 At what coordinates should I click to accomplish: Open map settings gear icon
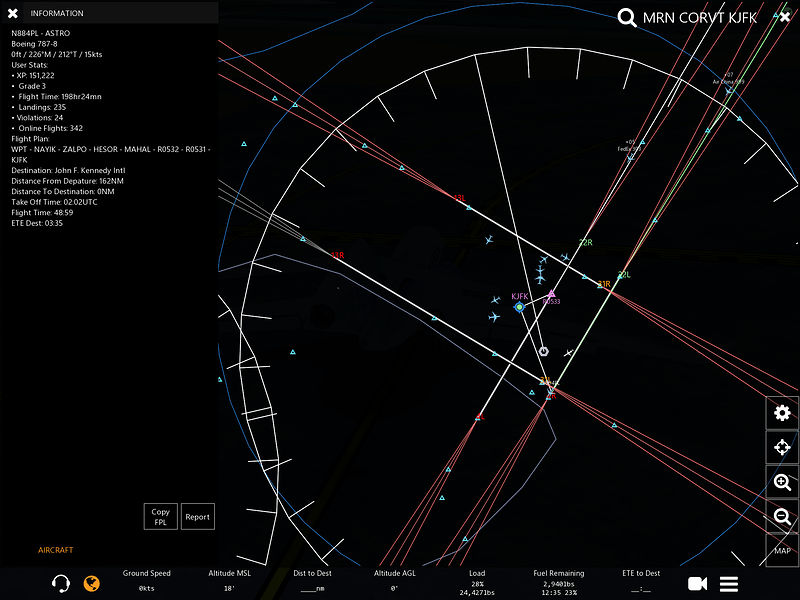click(782, 412)
